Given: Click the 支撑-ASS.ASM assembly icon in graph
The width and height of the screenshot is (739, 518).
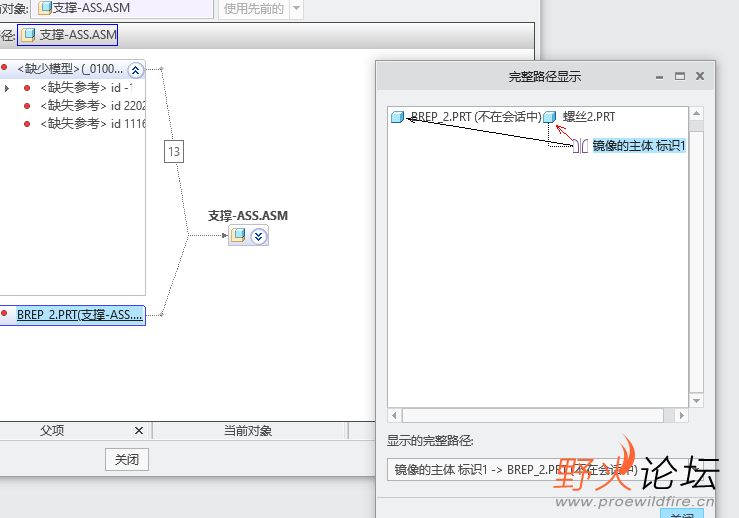Looking at the screenshot, I should (x=238, y=235).
